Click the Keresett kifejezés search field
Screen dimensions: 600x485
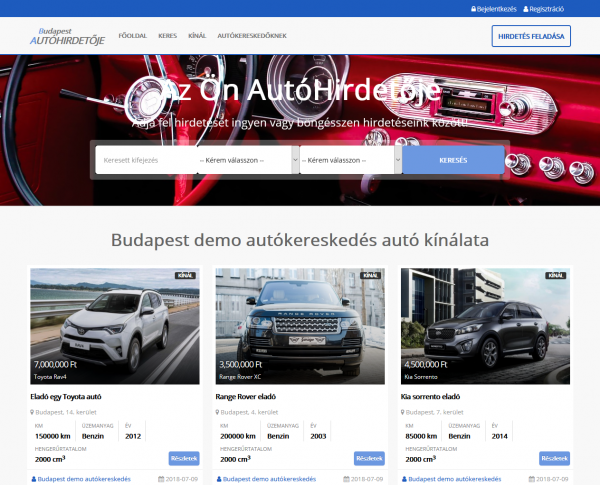(146, 160)
